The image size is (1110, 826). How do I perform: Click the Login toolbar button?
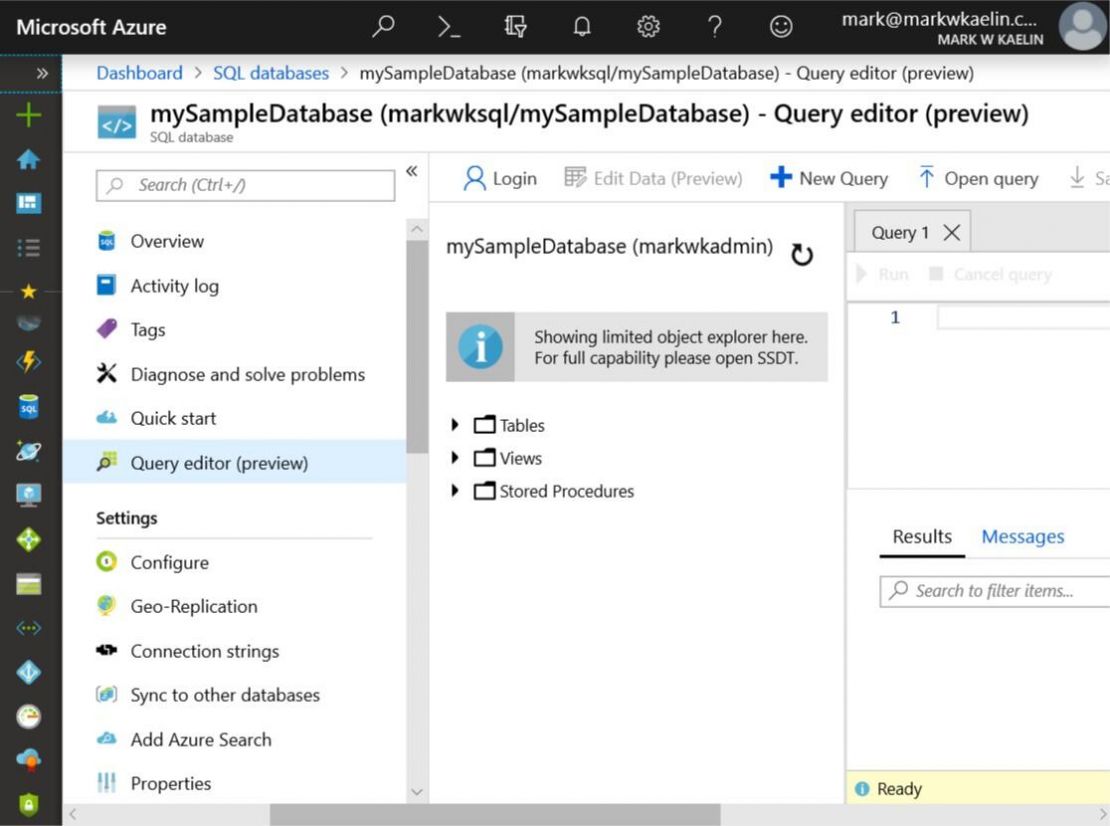(498, 177)
